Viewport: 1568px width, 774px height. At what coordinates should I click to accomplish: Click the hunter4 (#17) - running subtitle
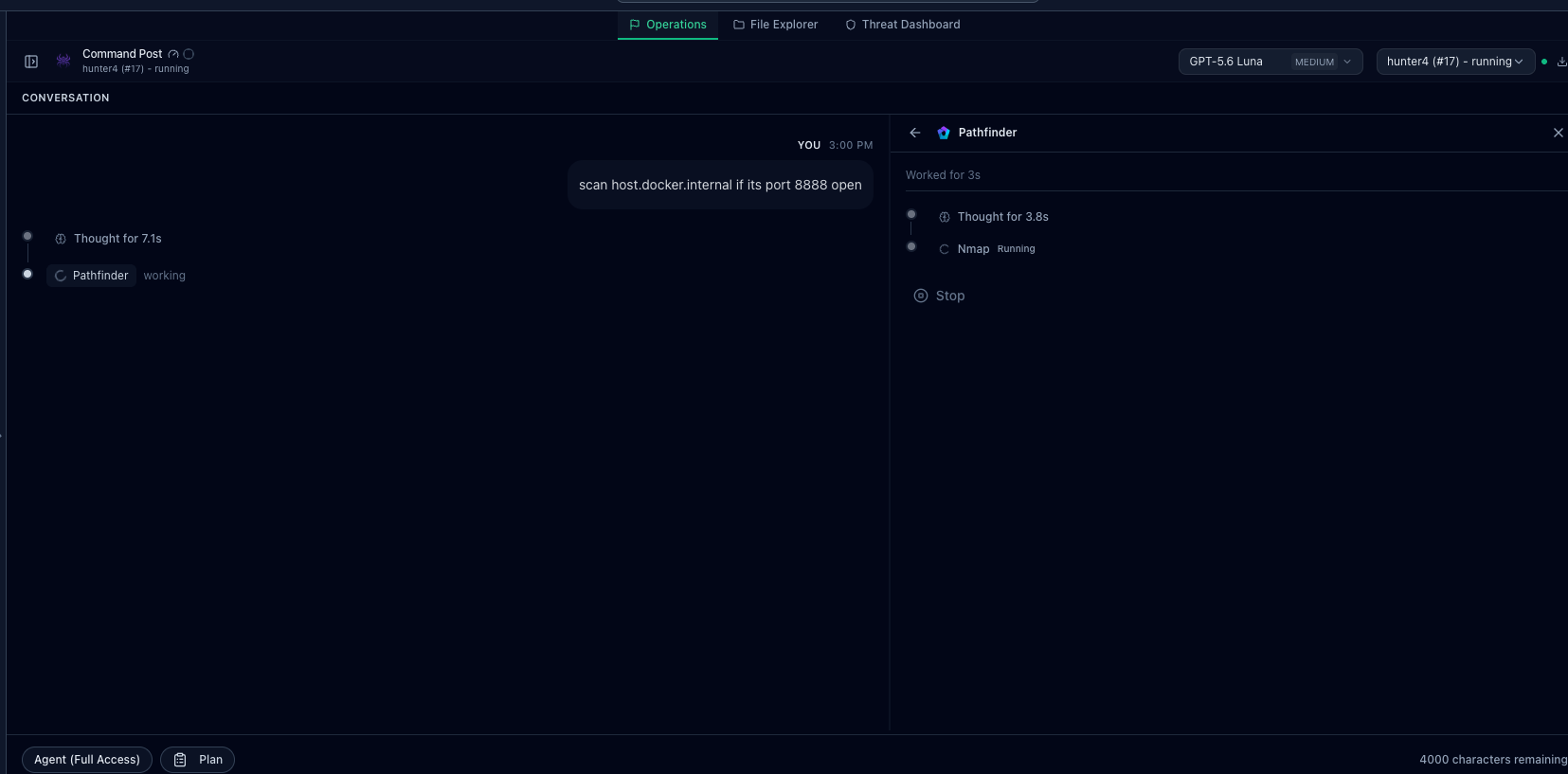pos(135,69)
